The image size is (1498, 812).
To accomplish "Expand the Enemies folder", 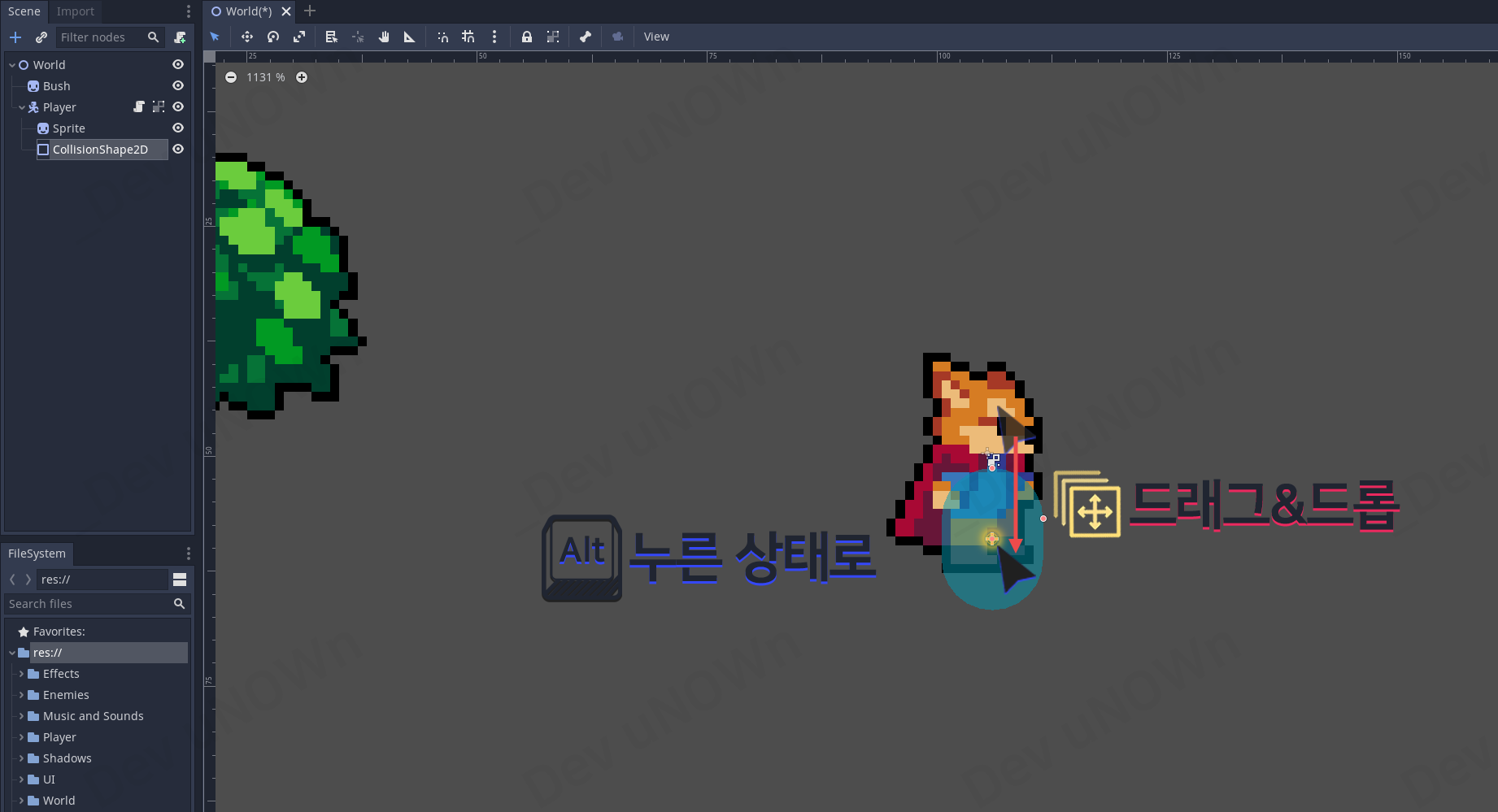I will pos(22,695).
